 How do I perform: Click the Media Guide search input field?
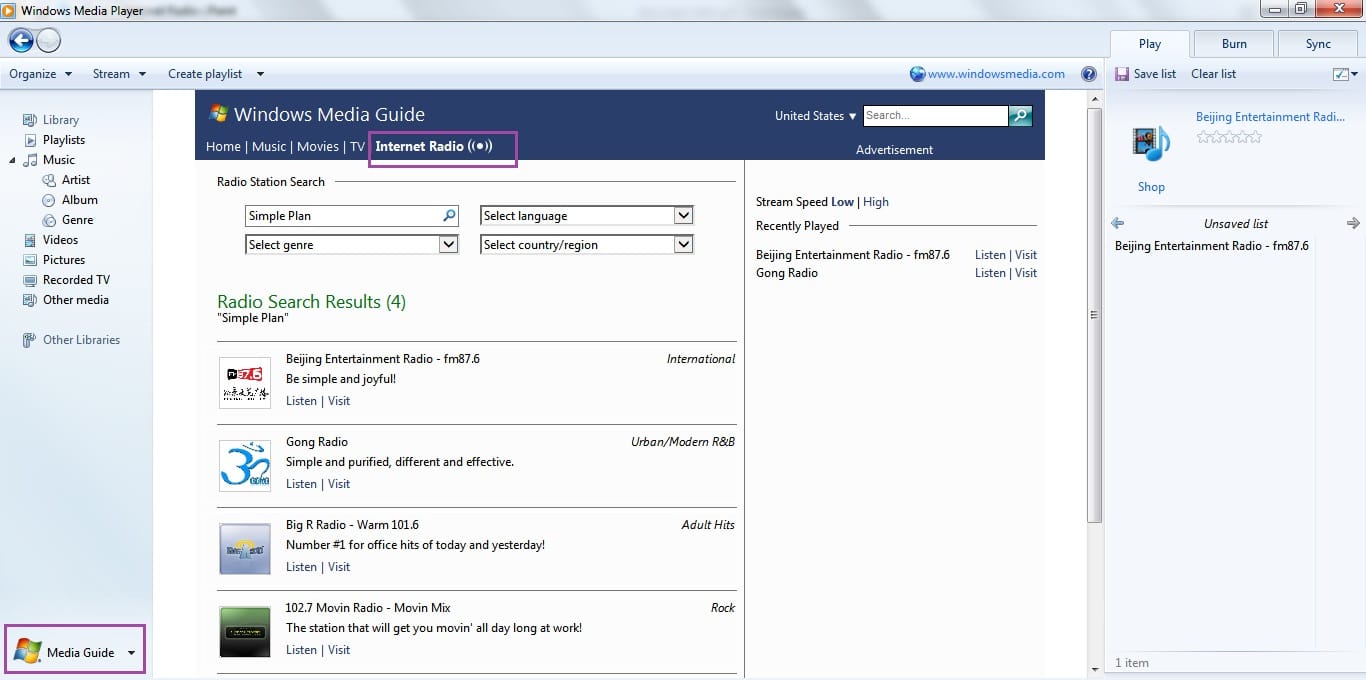click(x=936, y=116)
